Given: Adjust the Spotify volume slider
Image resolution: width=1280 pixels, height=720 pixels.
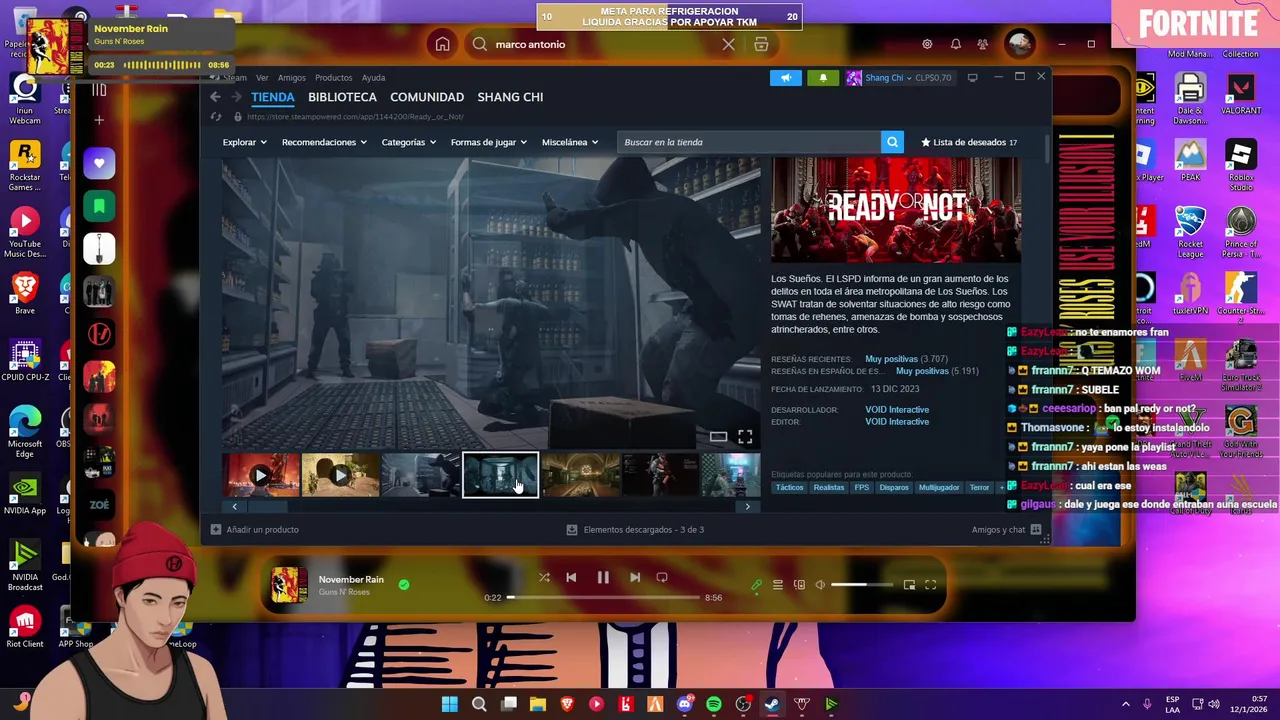Looking at the screenshot, I should (863, 585).
